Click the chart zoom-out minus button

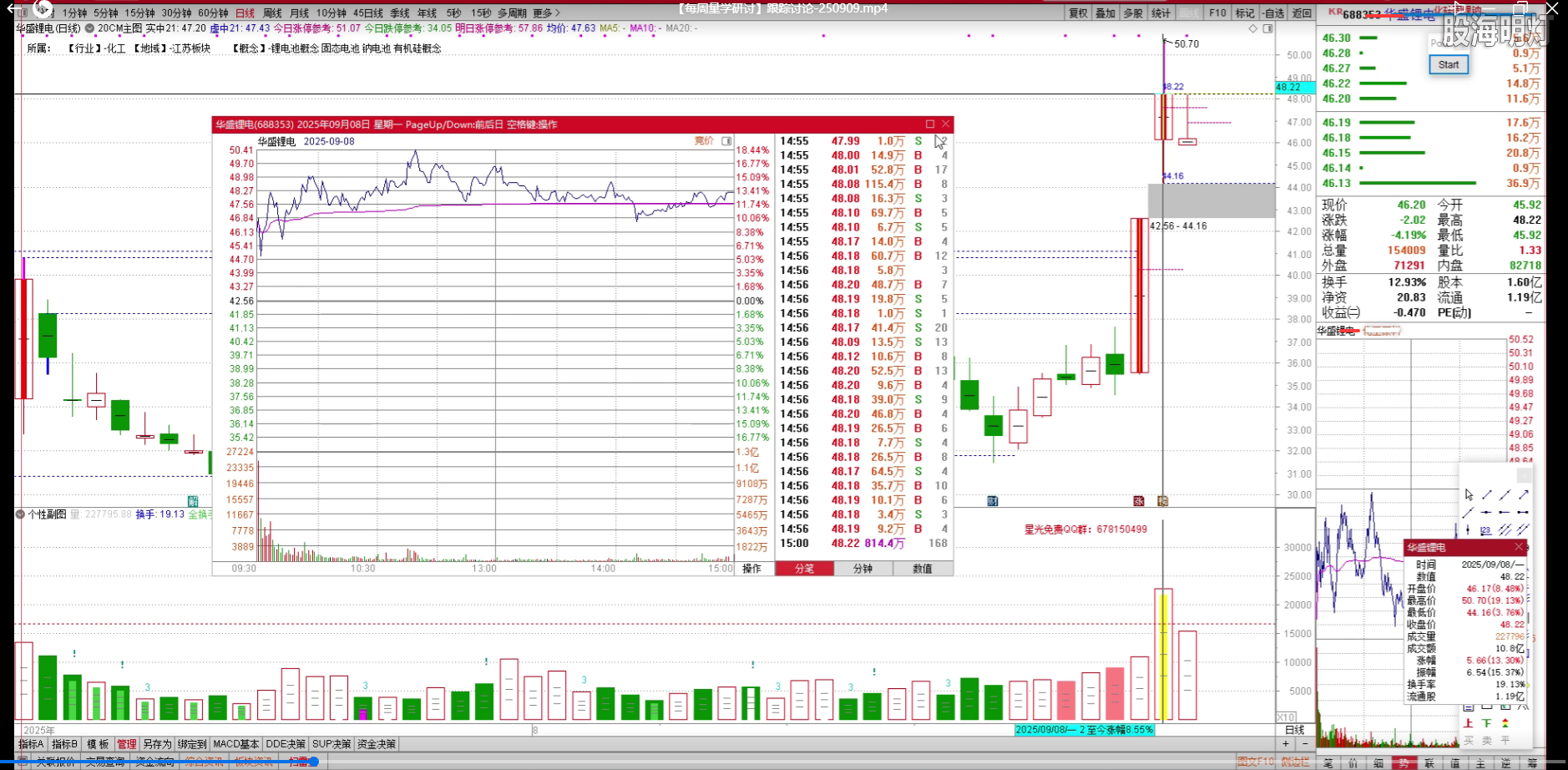[1304, 743]
